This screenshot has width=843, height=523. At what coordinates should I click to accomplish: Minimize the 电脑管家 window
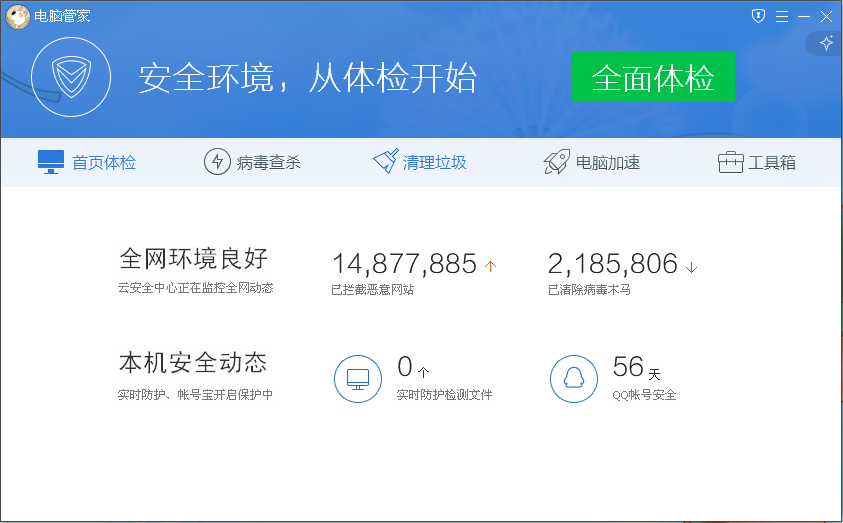(804, 16)
